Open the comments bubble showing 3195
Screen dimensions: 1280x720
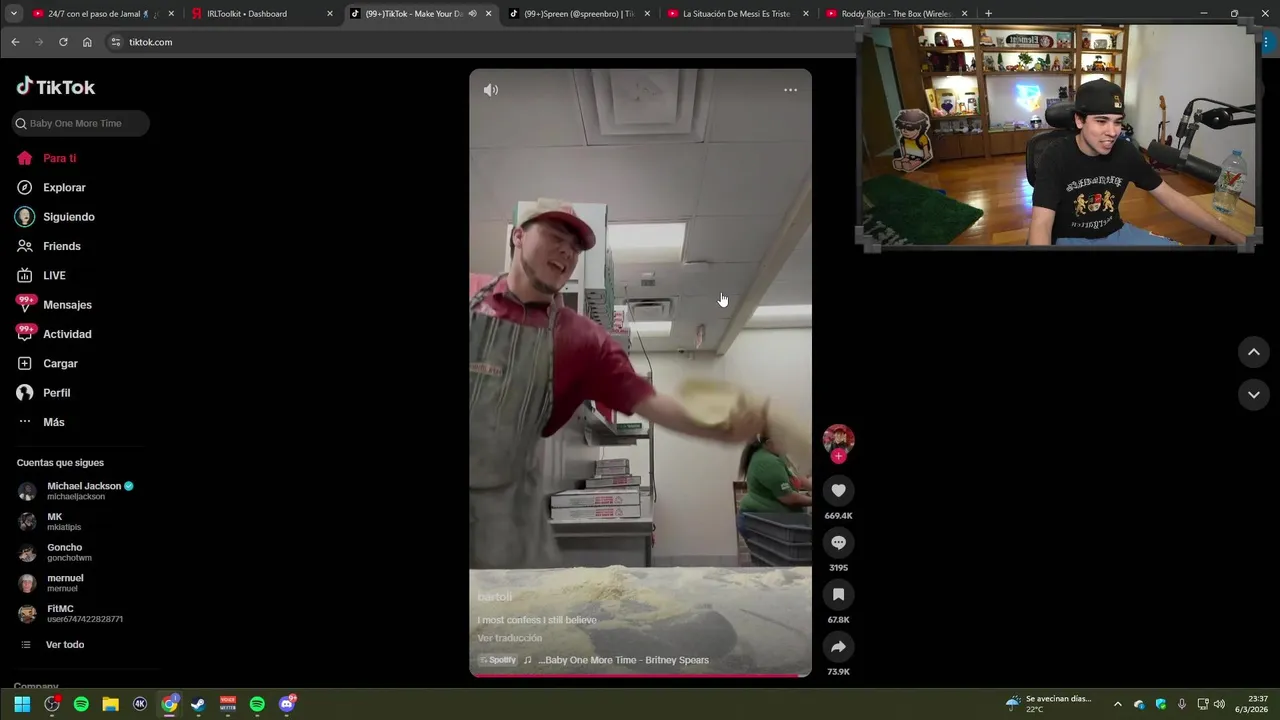838,542
